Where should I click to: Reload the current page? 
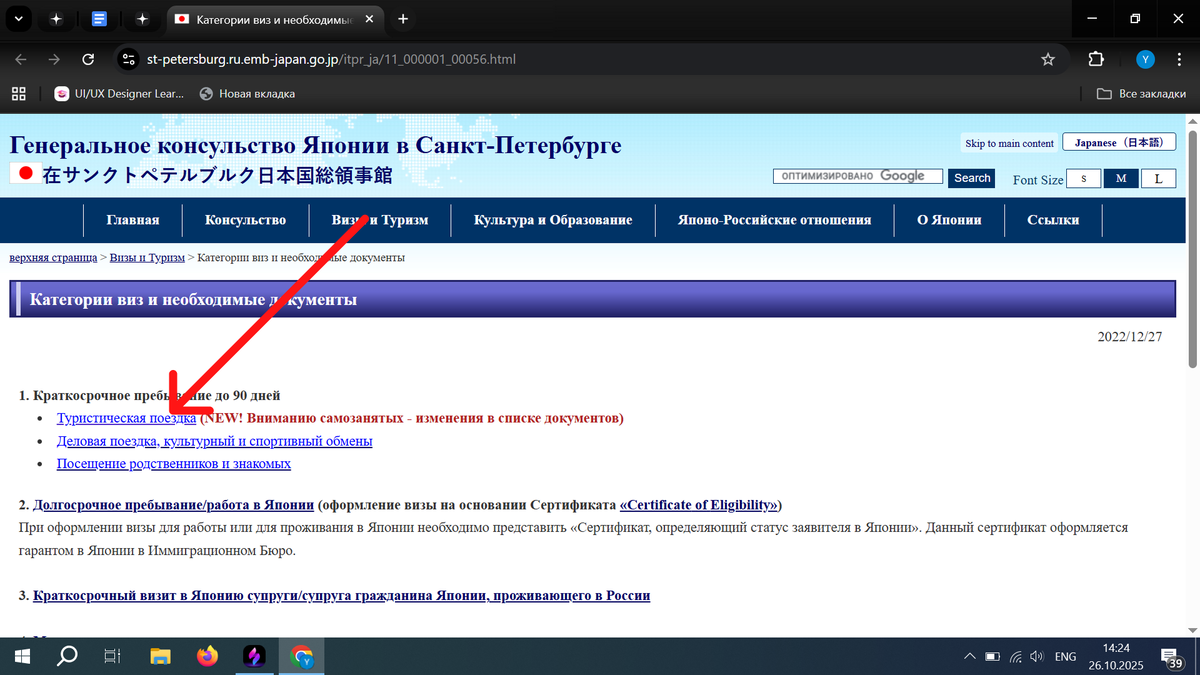(x=88, y=59)
